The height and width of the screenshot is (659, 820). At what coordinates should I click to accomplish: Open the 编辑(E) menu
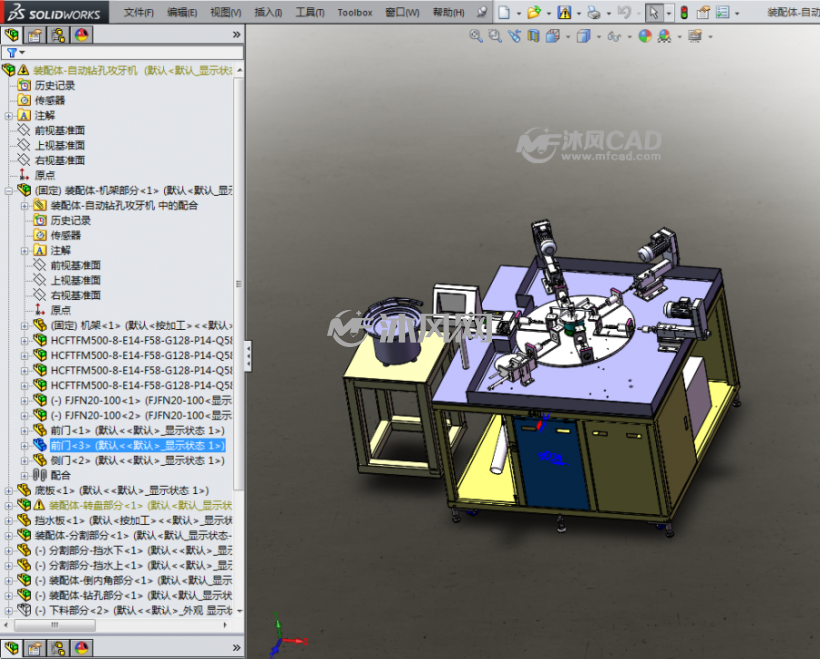182,12
